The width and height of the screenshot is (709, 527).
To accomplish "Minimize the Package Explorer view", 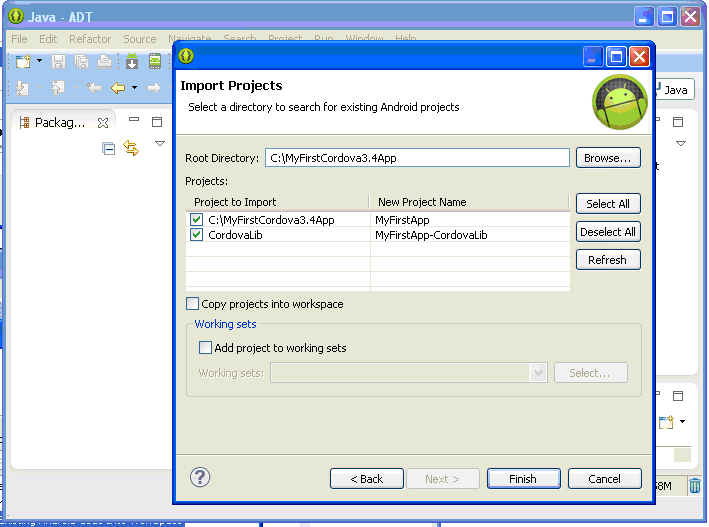I will coord(134,119).
